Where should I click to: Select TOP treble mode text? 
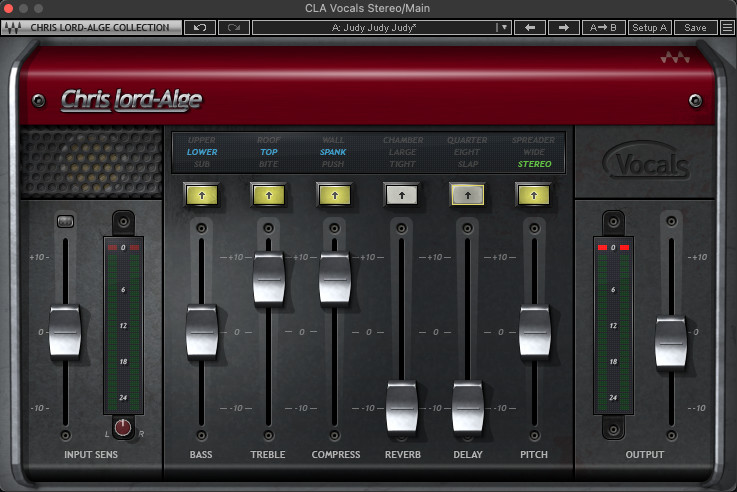[269, 152]
